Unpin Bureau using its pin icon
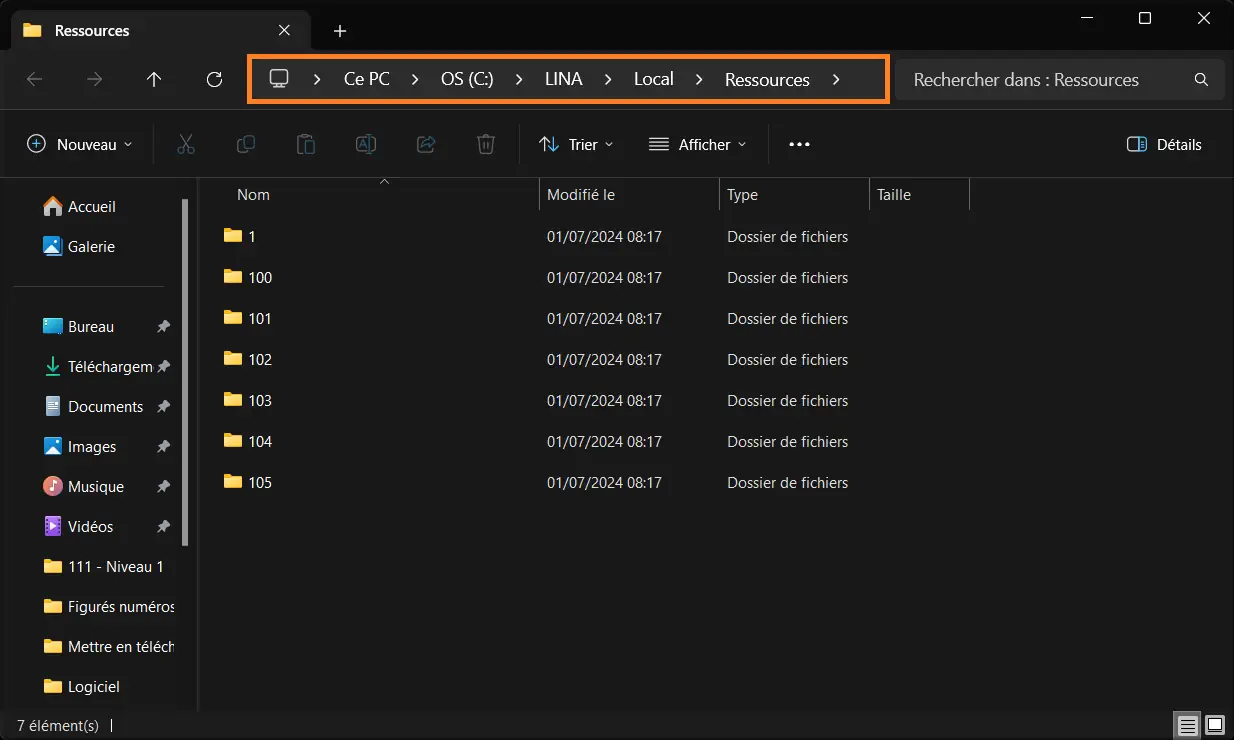This screenshot has height=740, width=1234. [164, 327]
